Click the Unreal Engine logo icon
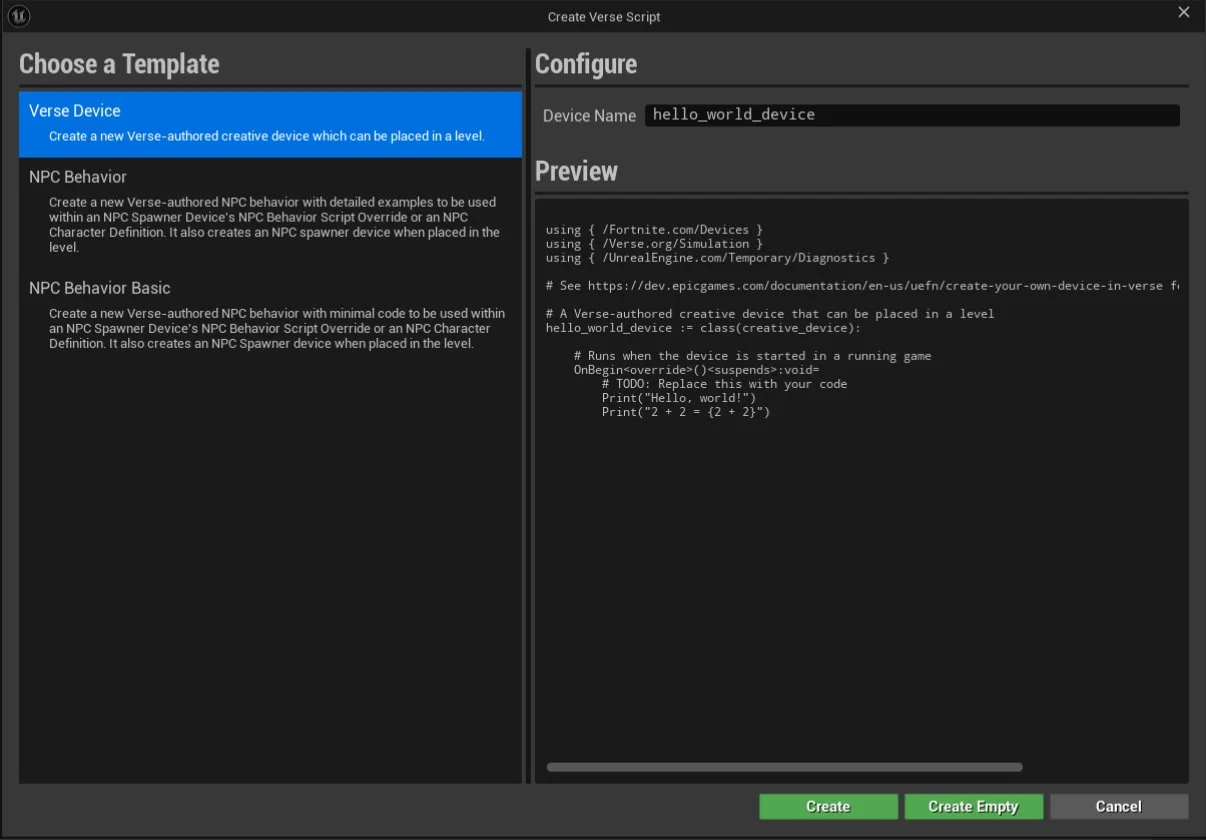This screenshot has height=840, width=1206. tap(18, 16)
